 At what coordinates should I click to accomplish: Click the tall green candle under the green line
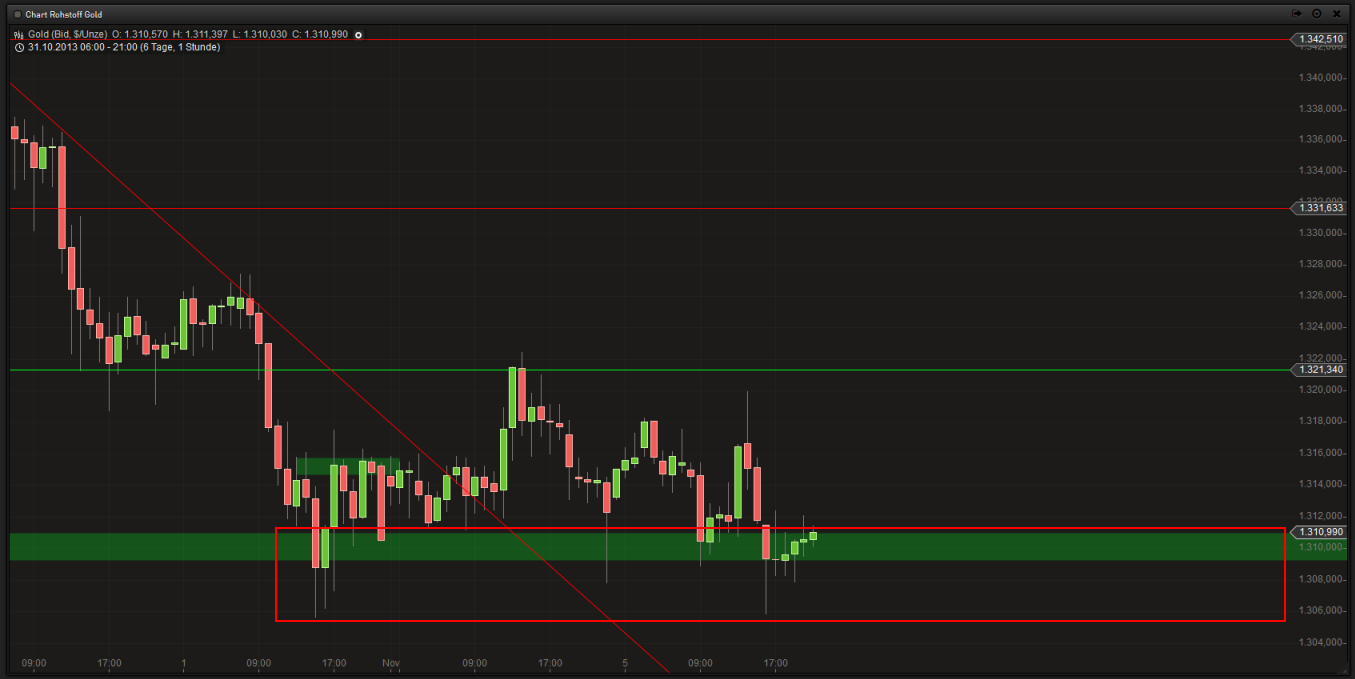click(x=514, y=395)
